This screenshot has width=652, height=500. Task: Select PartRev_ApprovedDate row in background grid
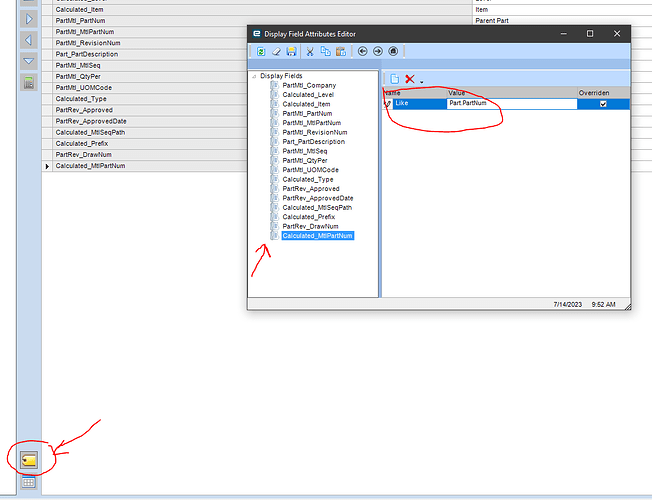tap(151, 121)
